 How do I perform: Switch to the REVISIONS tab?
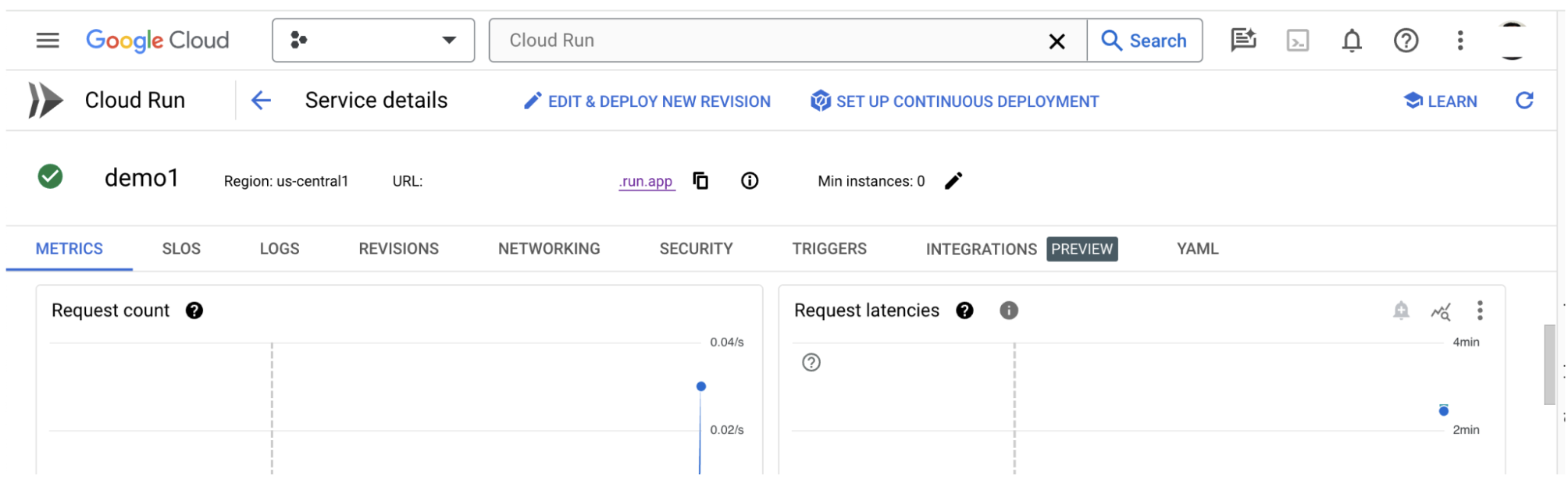398,249
